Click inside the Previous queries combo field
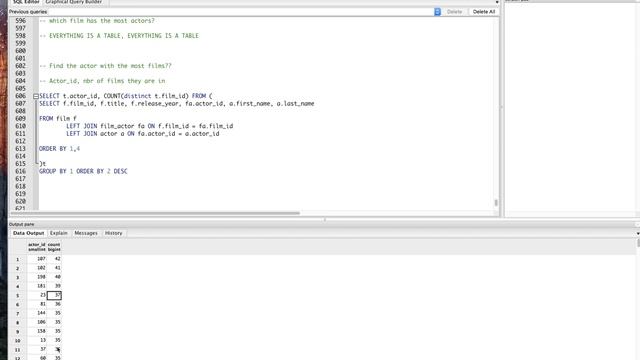This screenshot has height=360, width=640. (241, 12)
